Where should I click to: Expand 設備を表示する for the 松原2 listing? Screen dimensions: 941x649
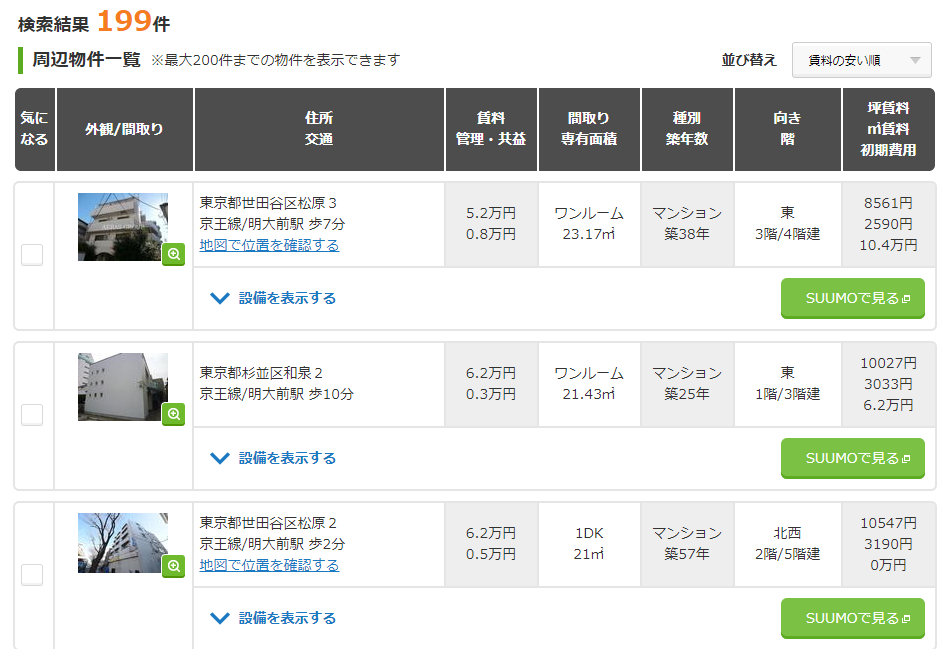click(273, 618)
